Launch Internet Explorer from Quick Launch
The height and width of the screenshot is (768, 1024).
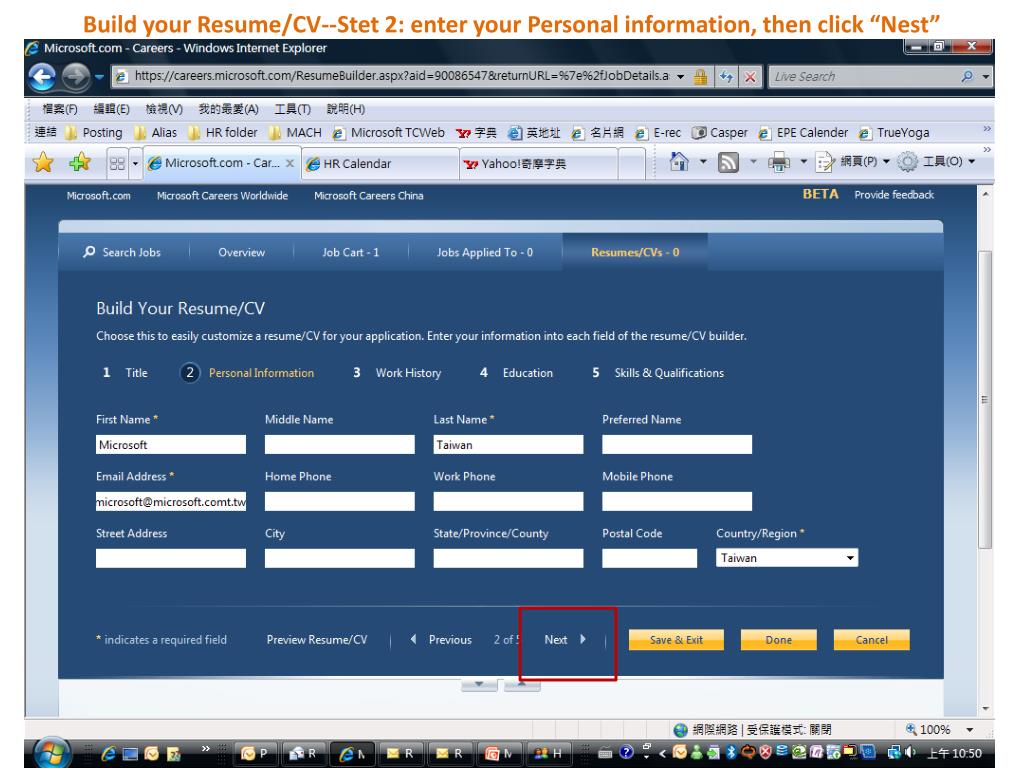click(108, 754)
